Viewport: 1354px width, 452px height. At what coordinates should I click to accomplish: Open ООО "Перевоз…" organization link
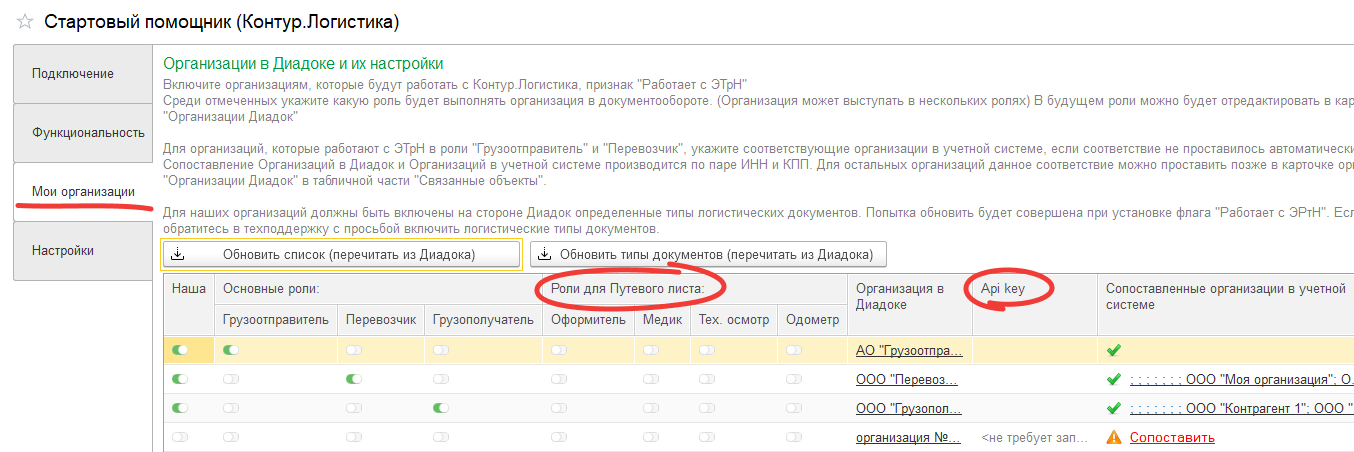point(907,380)
